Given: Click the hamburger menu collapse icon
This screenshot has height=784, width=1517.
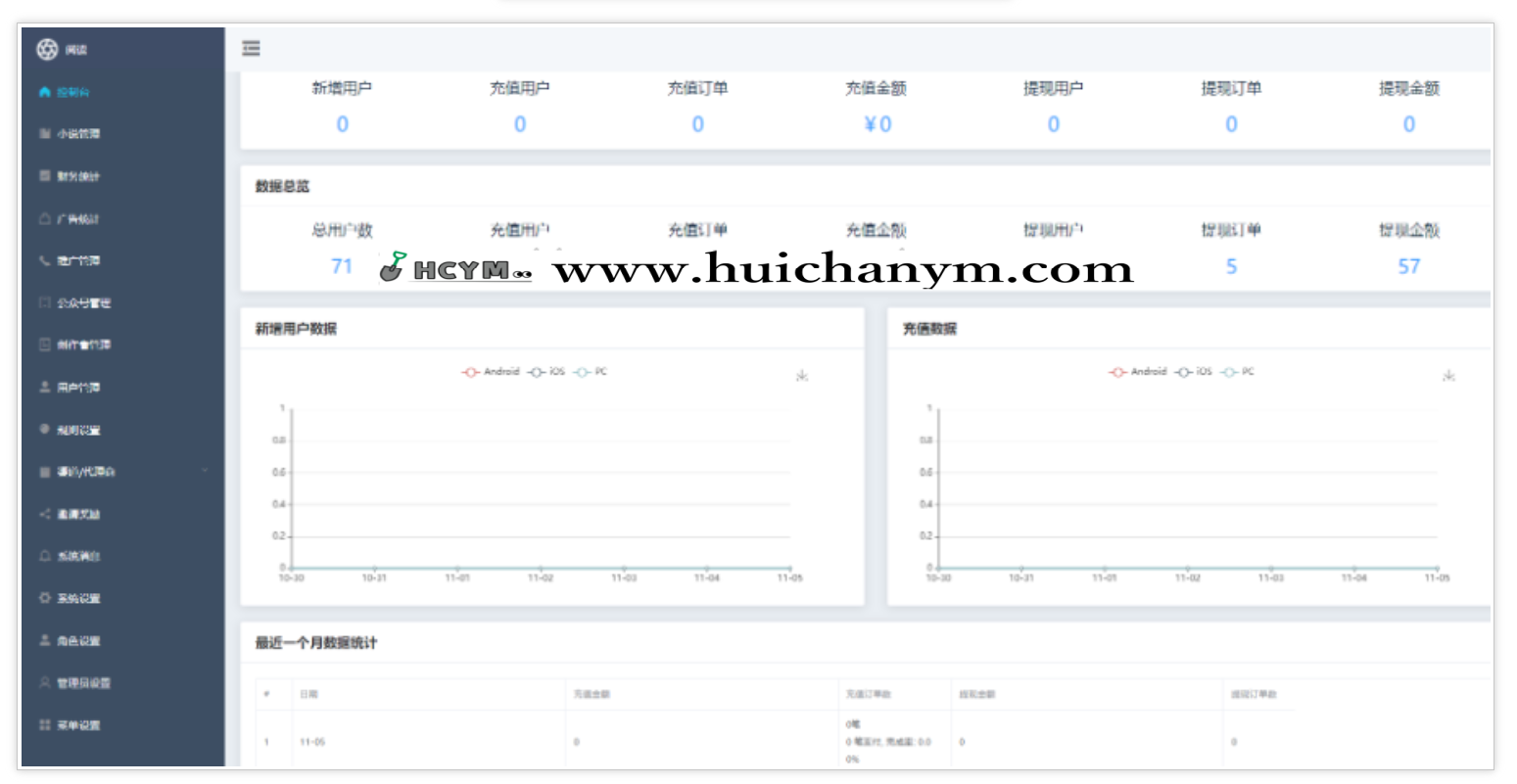Looking at the screenshot, I should point(252,48).
